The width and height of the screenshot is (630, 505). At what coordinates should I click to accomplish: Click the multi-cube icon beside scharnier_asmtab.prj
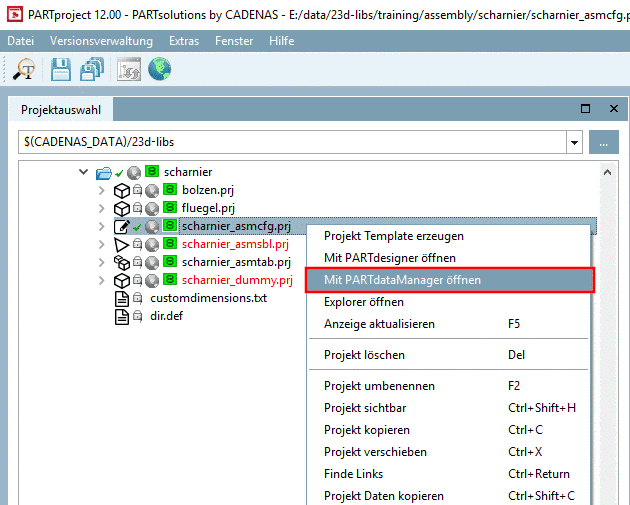[122, 263]
